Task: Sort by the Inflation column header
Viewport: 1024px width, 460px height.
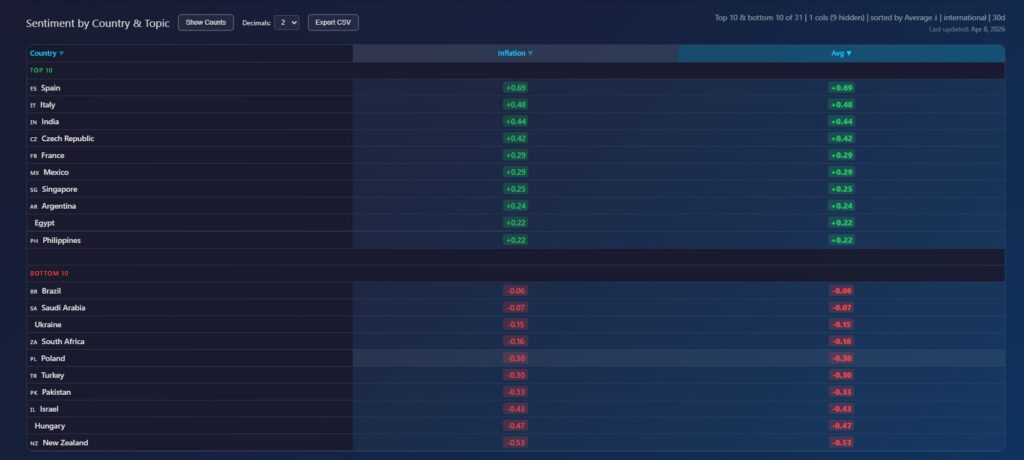Action: coord(515,54)
